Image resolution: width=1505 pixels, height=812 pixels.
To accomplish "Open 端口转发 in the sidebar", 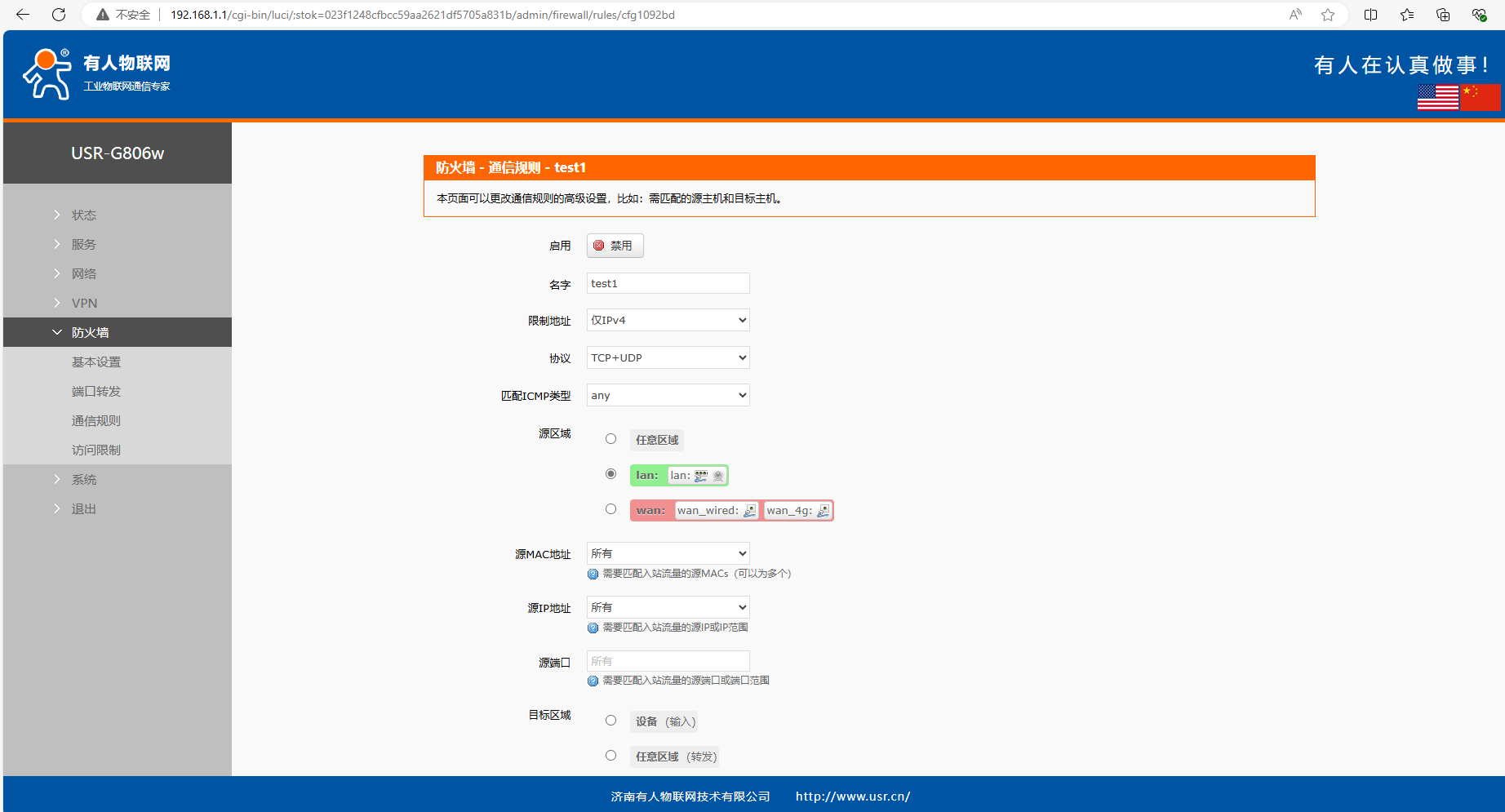I will (96, 391).
